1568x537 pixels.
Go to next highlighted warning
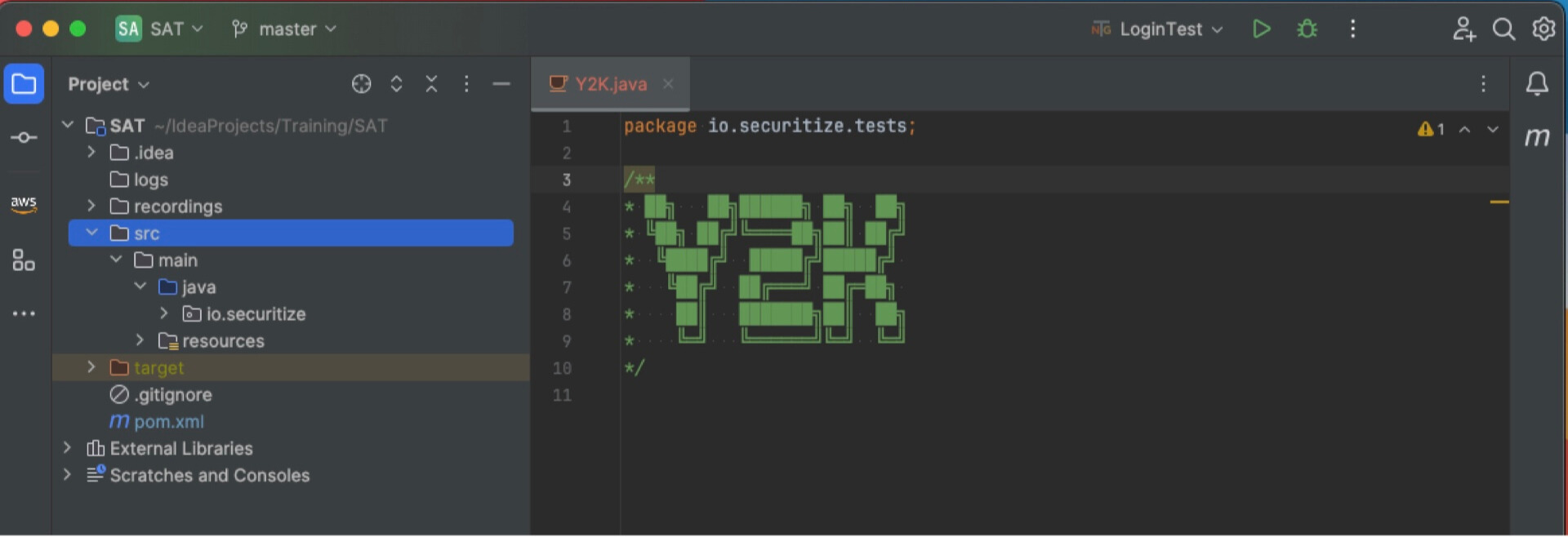pos(1492,129)
